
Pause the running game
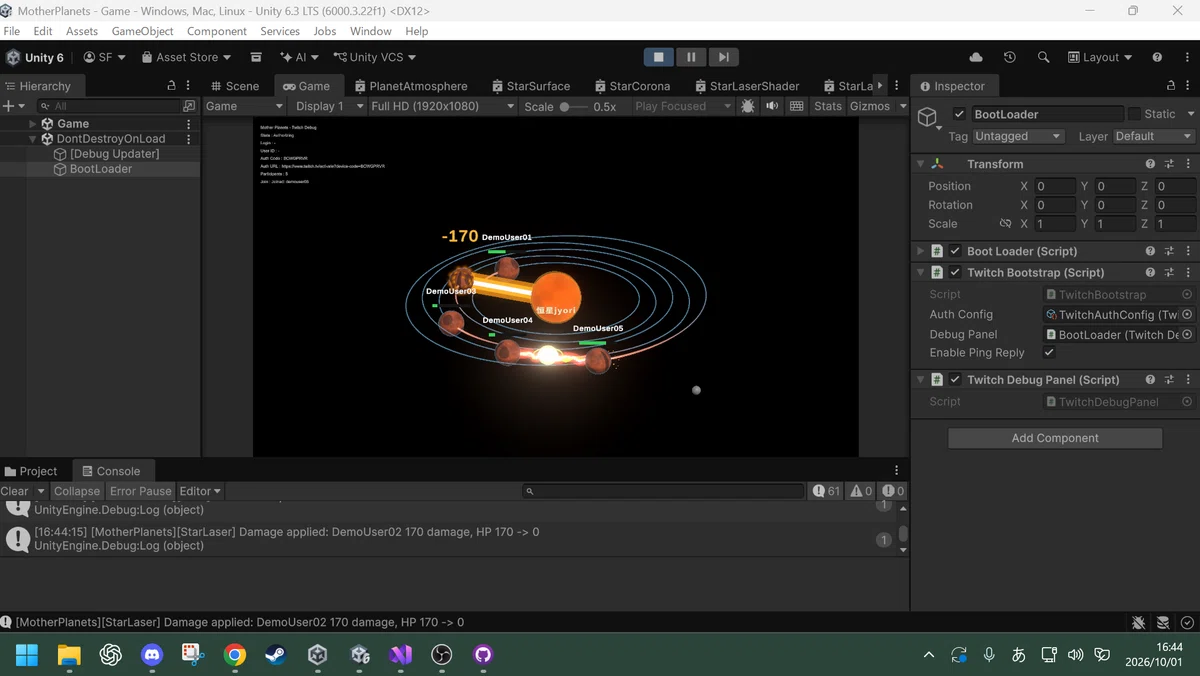pos(691,57)
